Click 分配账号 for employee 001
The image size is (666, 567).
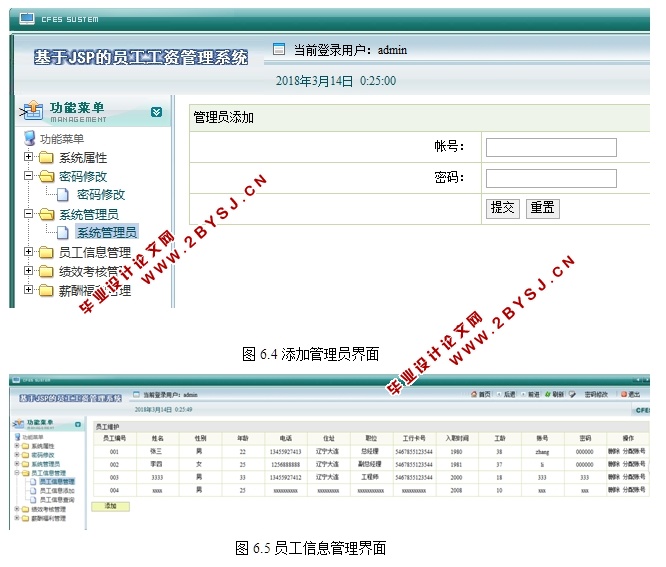(x=634, y=451)
